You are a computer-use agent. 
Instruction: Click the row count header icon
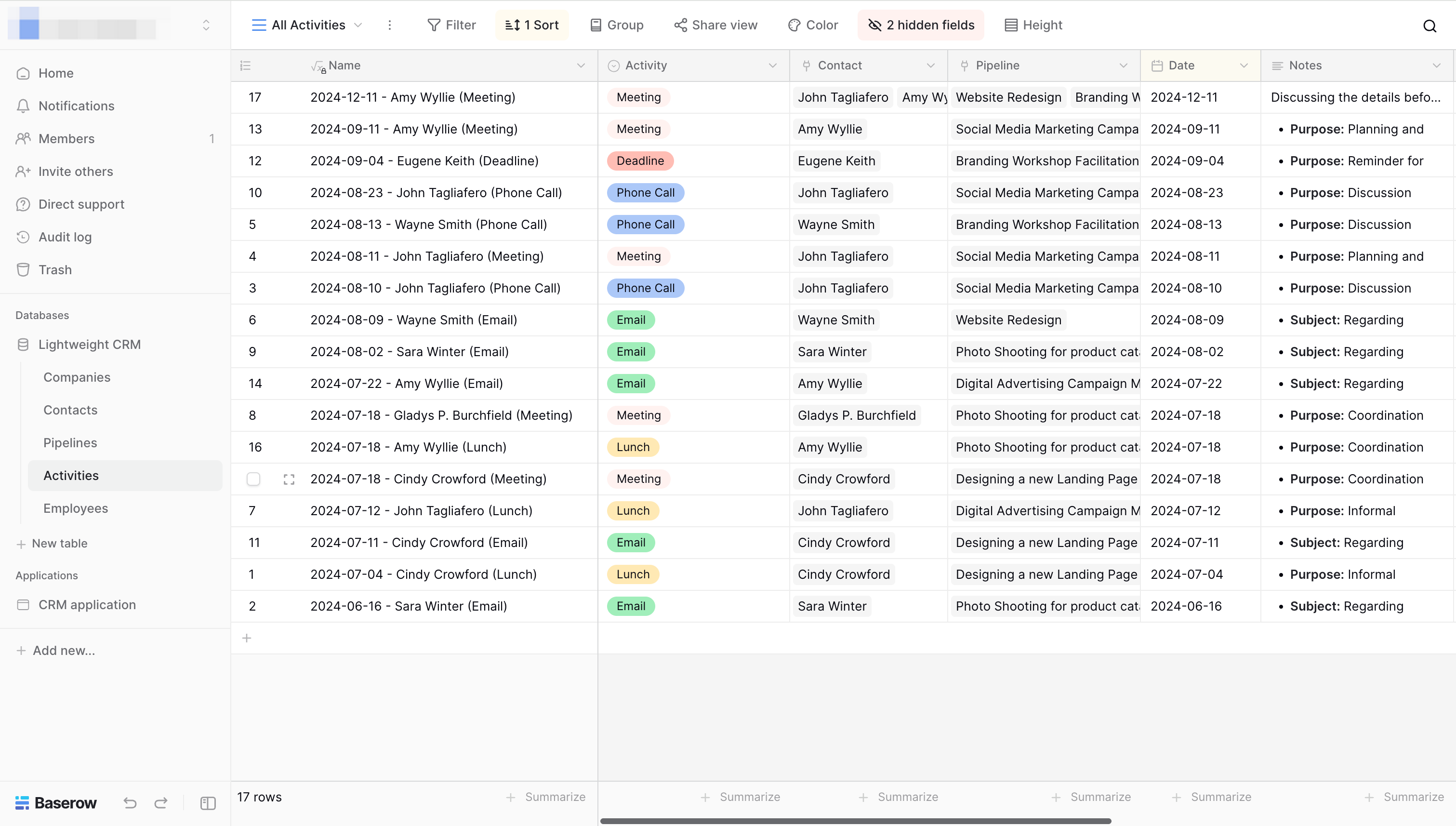(246, 66)
